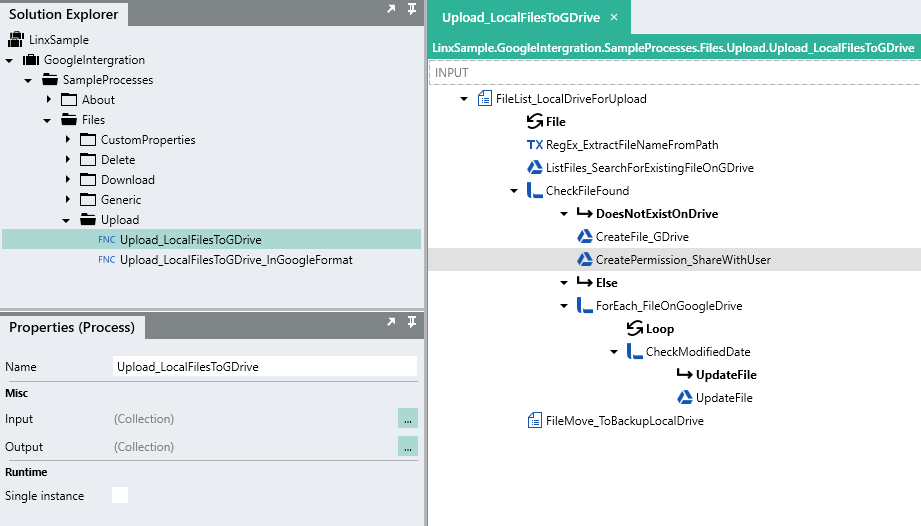
Task: Click the FileMove_ToBackupLocalDrive file icon
Action: pyautogui.click(x=535, y=420)
